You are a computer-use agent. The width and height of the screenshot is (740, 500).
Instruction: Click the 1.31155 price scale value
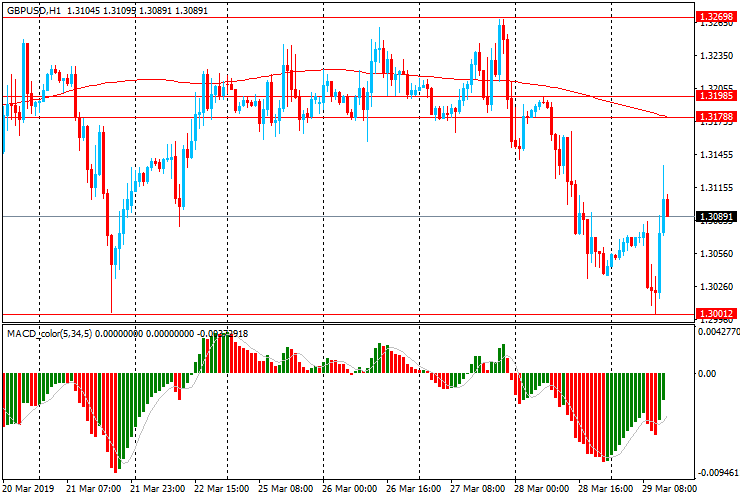point(716,187)
